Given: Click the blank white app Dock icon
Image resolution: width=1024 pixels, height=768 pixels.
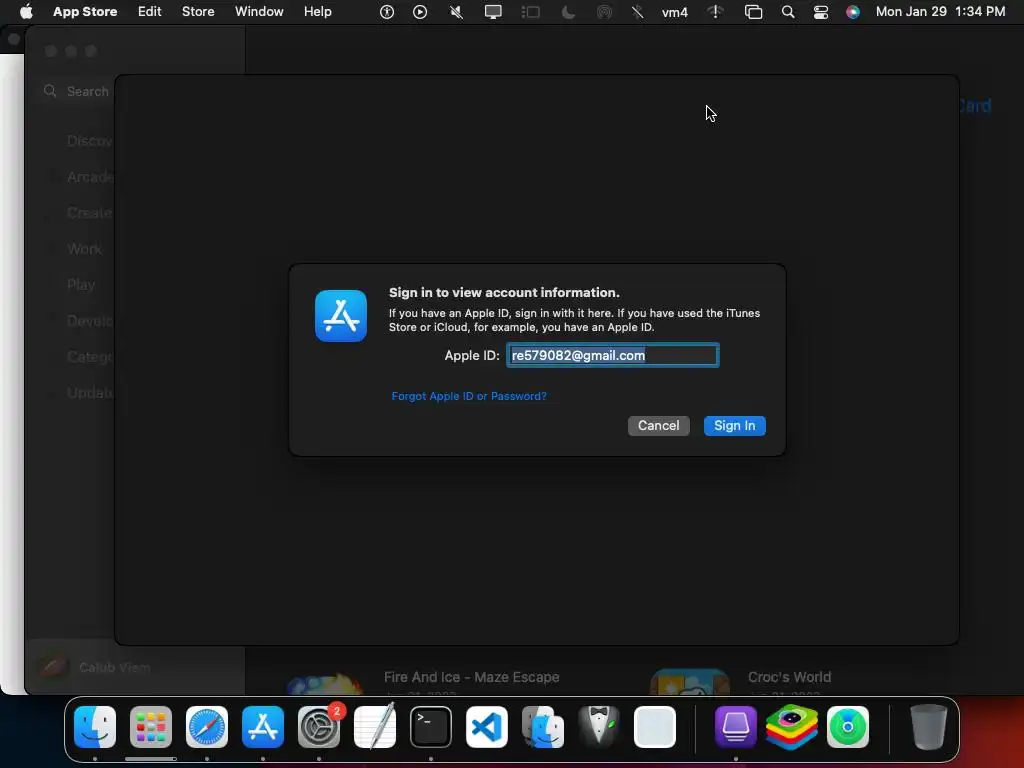Looking at the screenshot, I should click(x=654, y=727).
